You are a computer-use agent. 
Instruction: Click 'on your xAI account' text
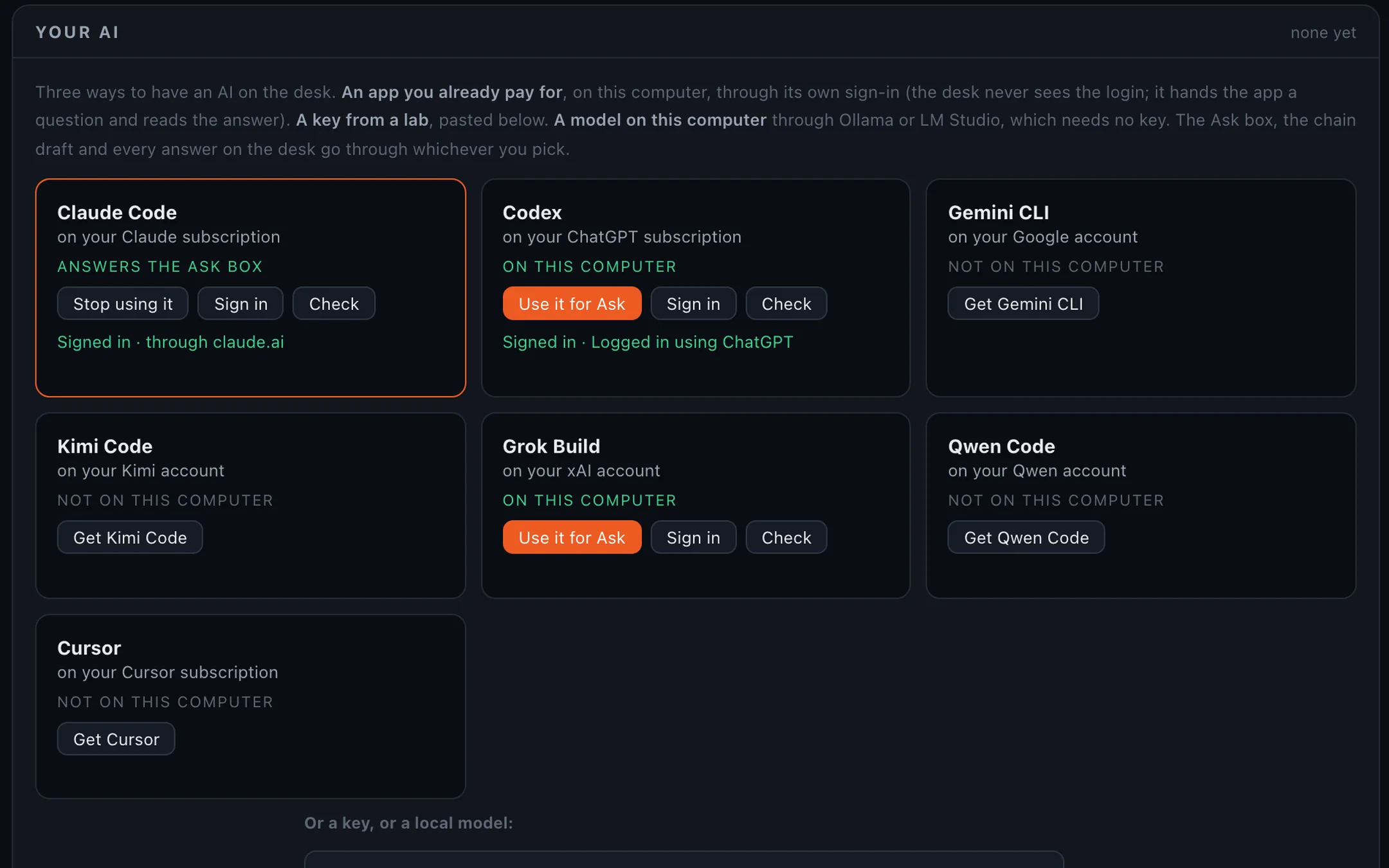tap(581, 471)
